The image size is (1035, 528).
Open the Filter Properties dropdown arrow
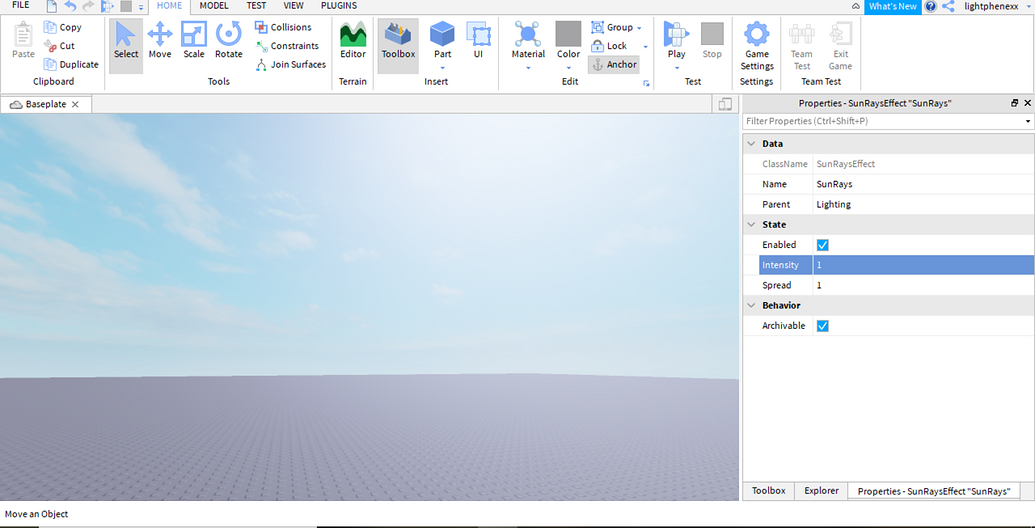pyautogui.click(x=1028, y=122)
